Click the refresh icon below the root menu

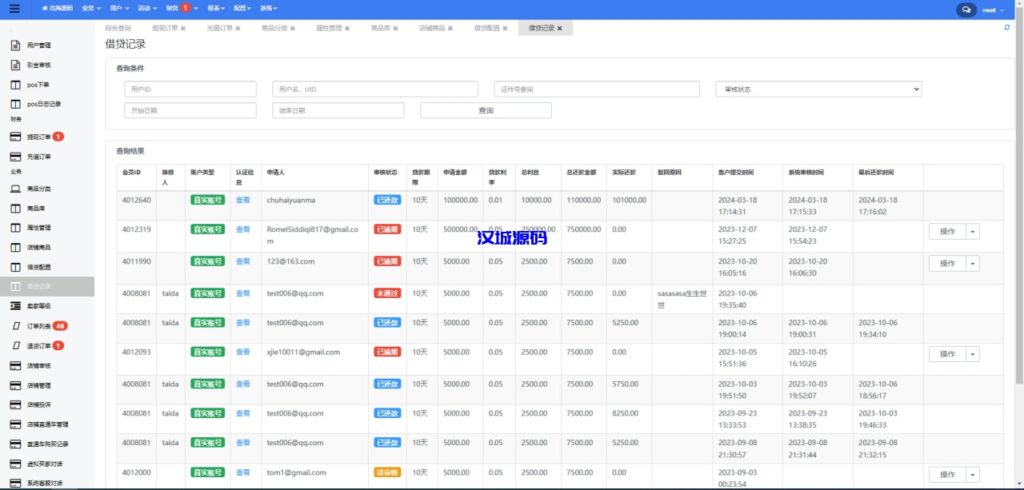(x=1006, y=27)
